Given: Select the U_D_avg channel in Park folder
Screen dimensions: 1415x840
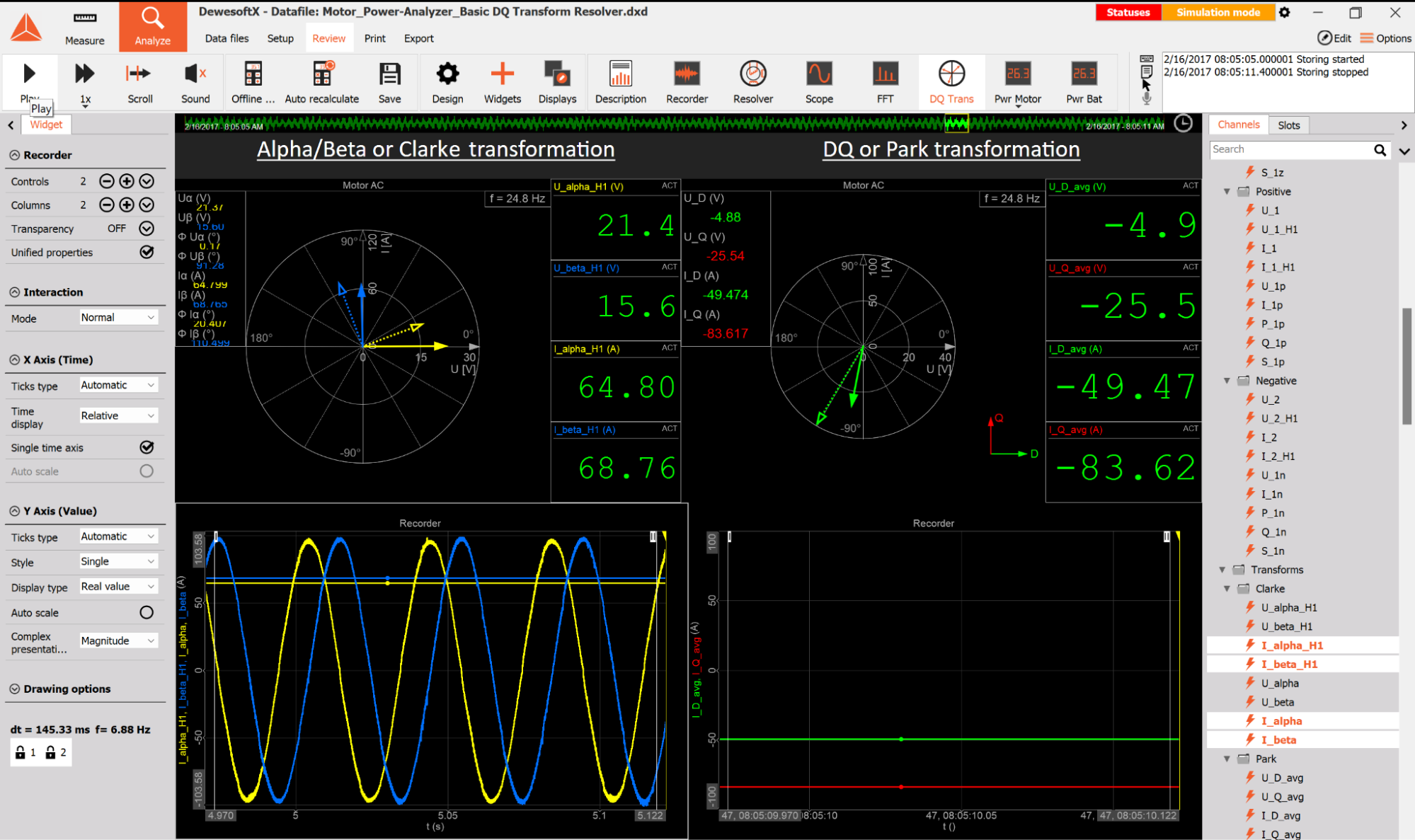Looking at the screenshot, I should 1282,778.
